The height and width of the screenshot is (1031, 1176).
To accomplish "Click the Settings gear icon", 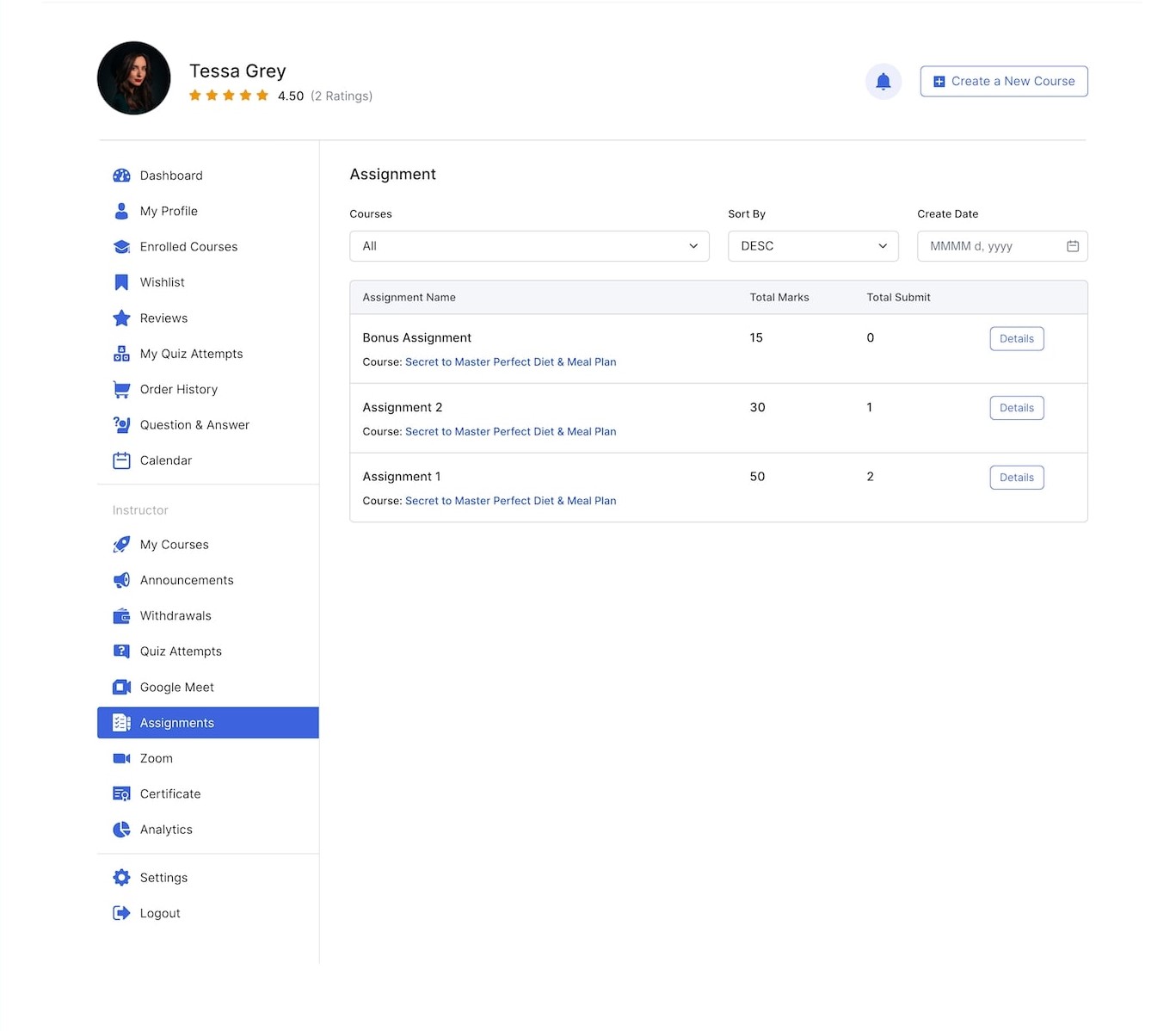I will pyautogui.click(x=121, y=878).
